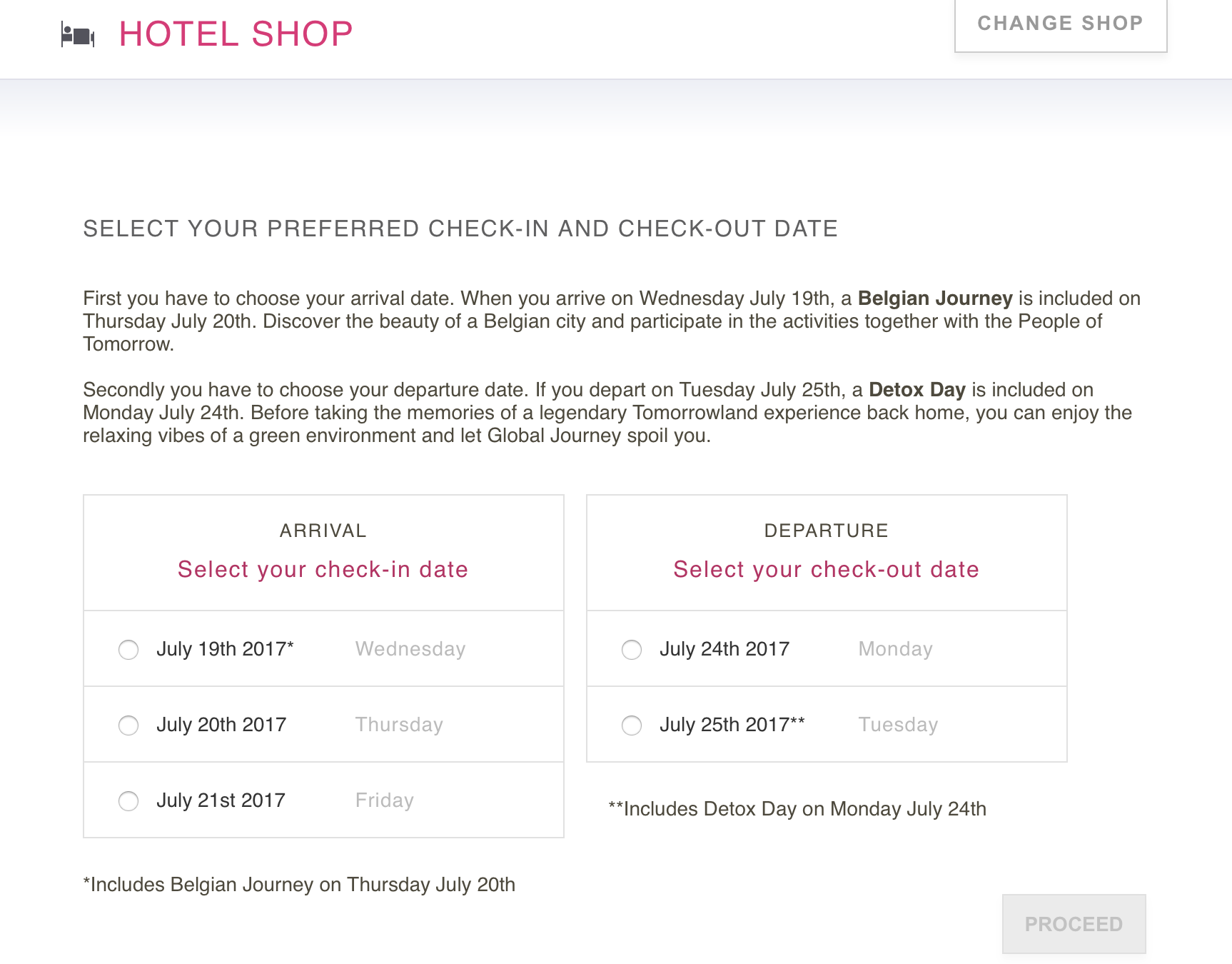
Task: Click the Thursday label in arrival list
Action: point(399,725)
